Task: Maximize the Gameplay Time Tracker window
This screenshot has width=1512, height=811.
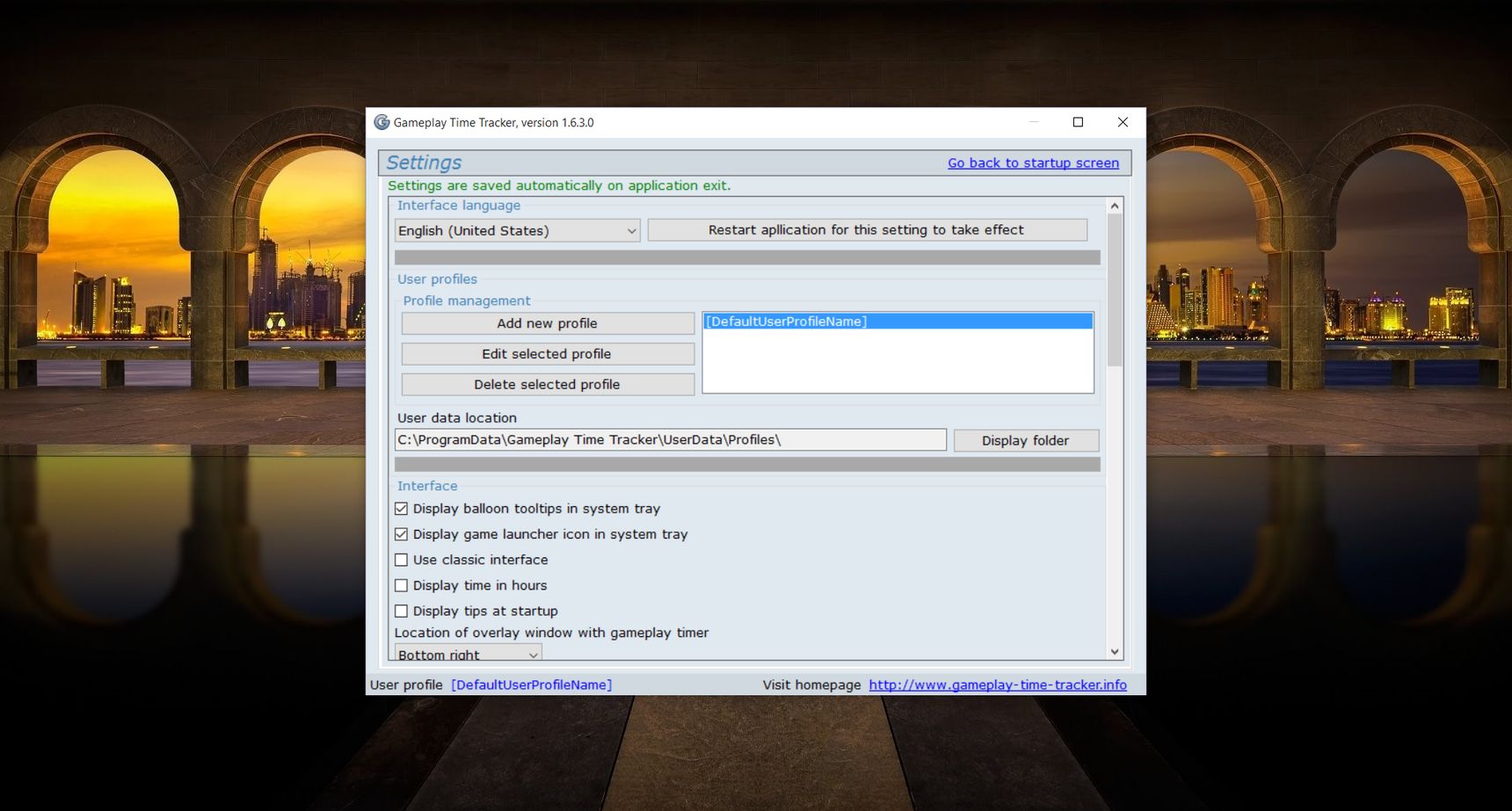Action: pyautogui.click(x=1078, y=122)
